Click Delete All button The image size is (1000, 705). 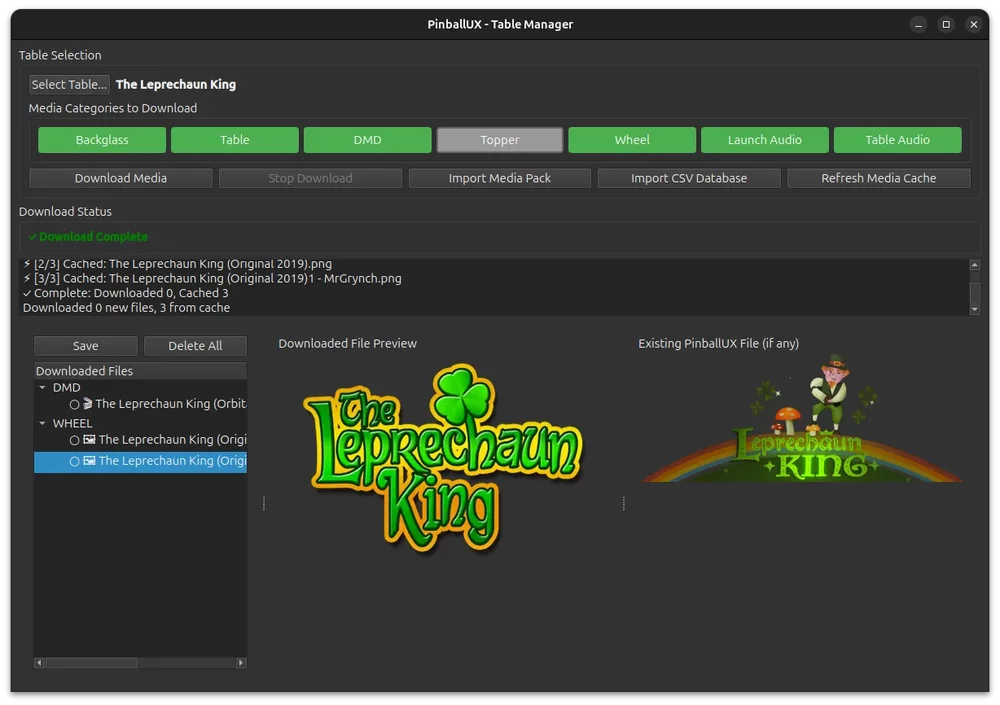pyautogui.click(x=195, y=346)
